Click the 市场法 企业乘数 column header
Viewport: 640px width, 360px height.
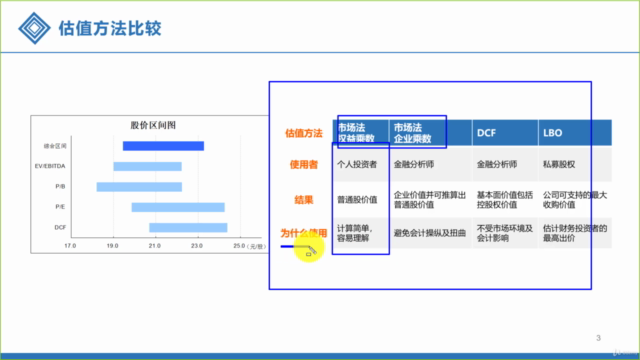pos(431,133)
